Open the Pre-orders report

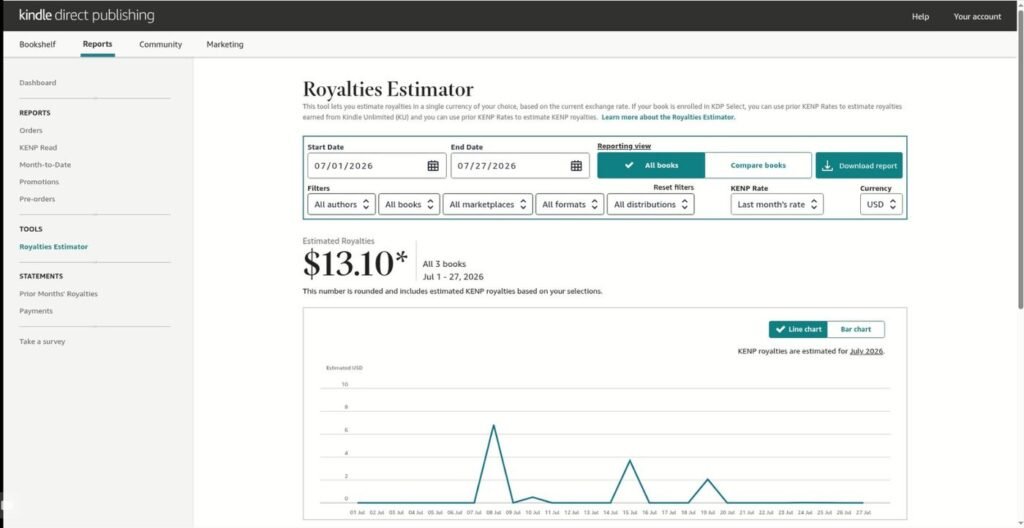click(37, 199)
